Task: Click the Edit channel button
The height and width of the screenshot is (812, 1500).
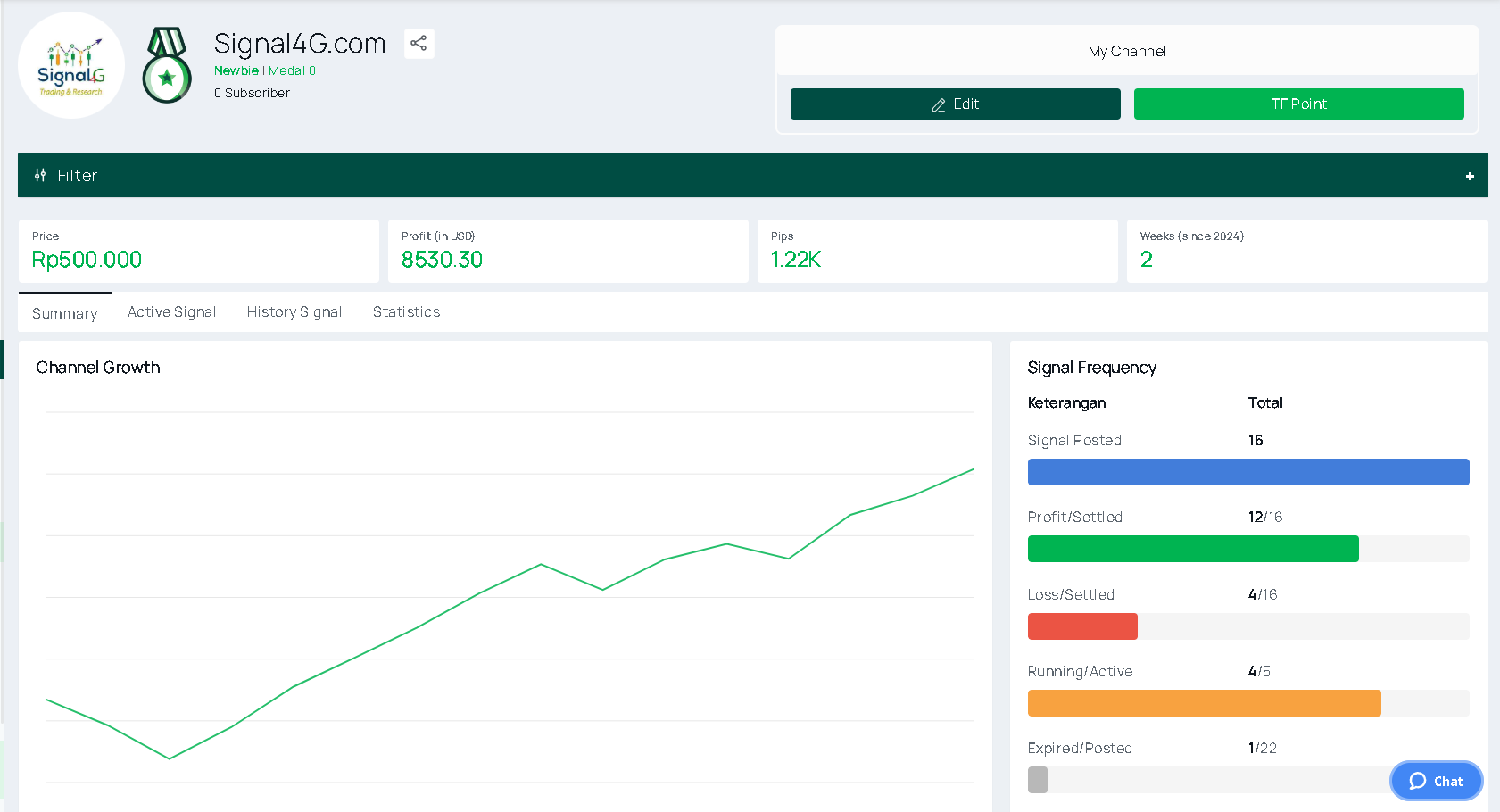Action: point(955,104)
